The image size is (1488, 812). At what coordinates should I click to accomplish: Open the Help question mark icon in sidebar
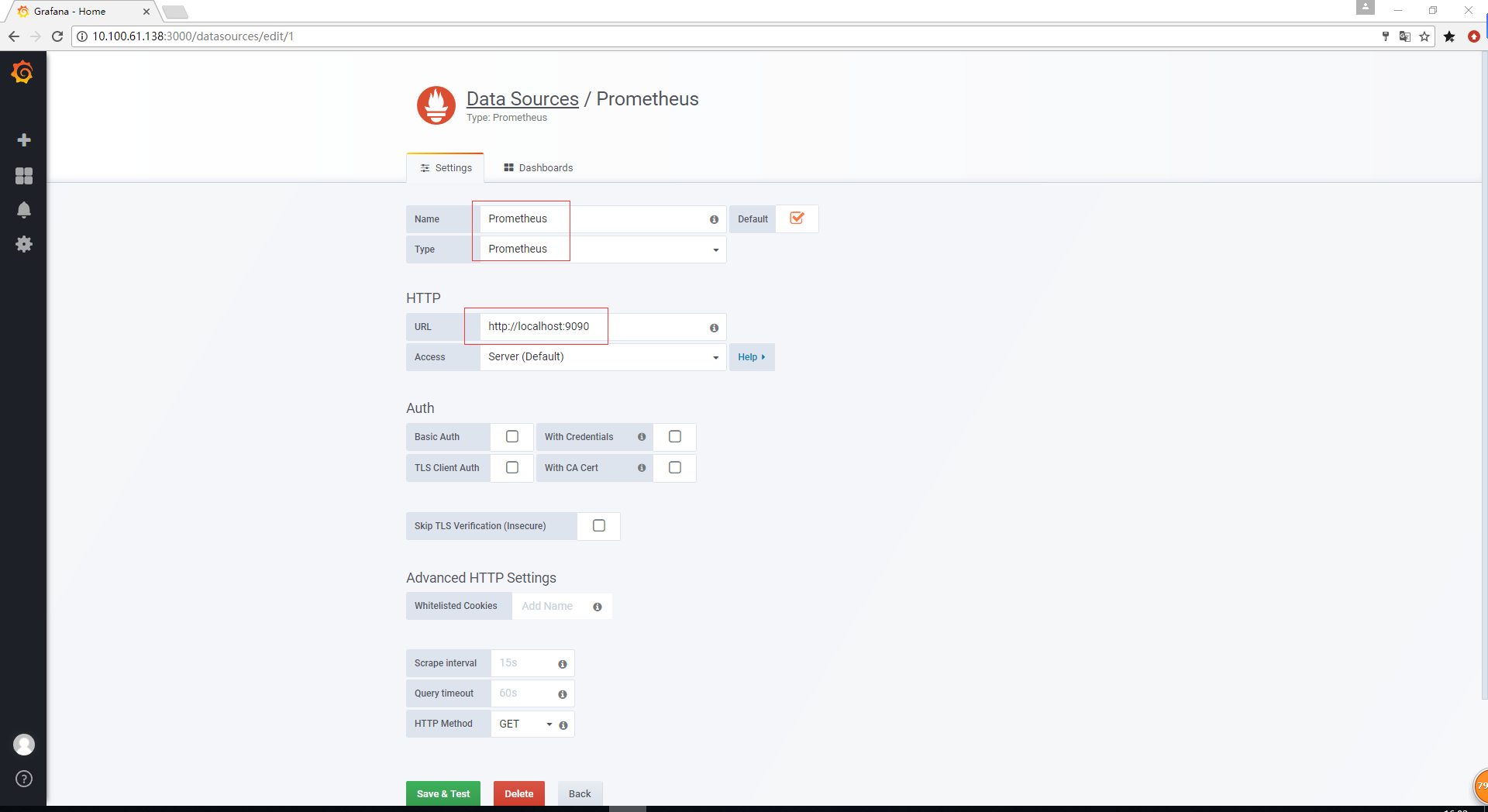[24, 779]
